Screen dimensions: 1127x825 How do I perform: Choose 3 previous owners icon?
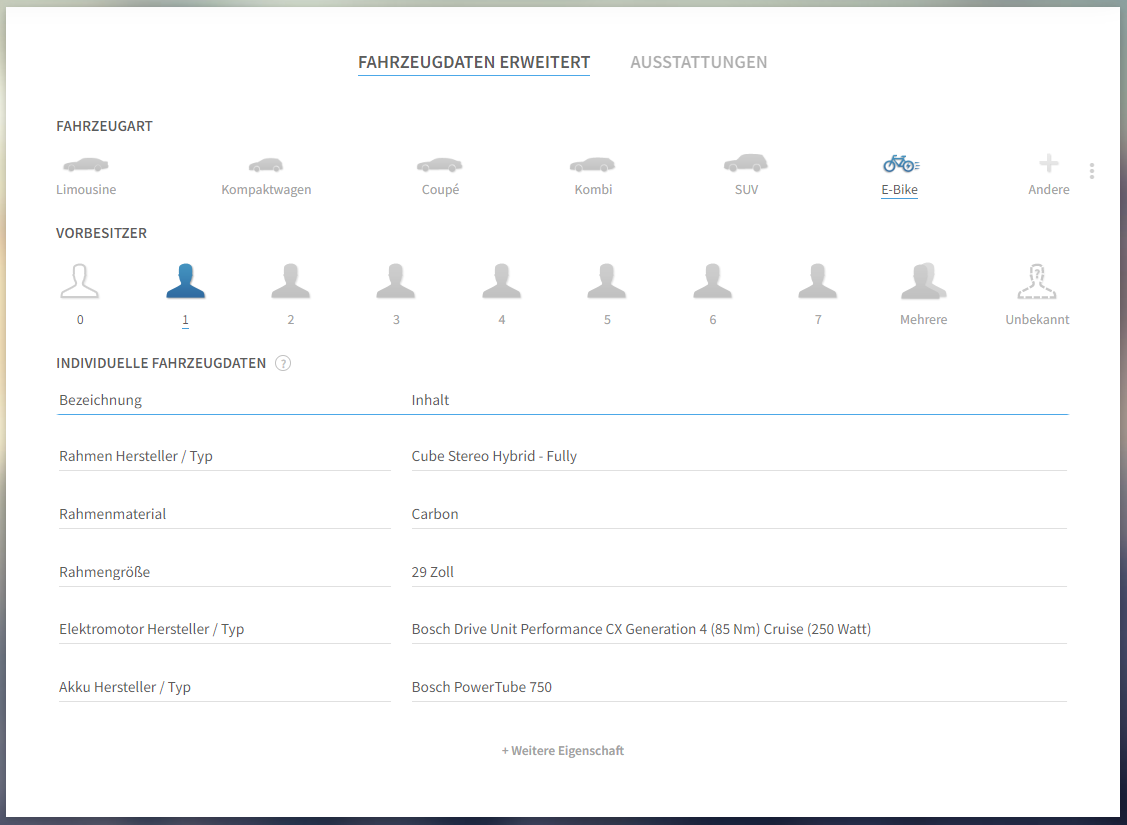point(396,281)
